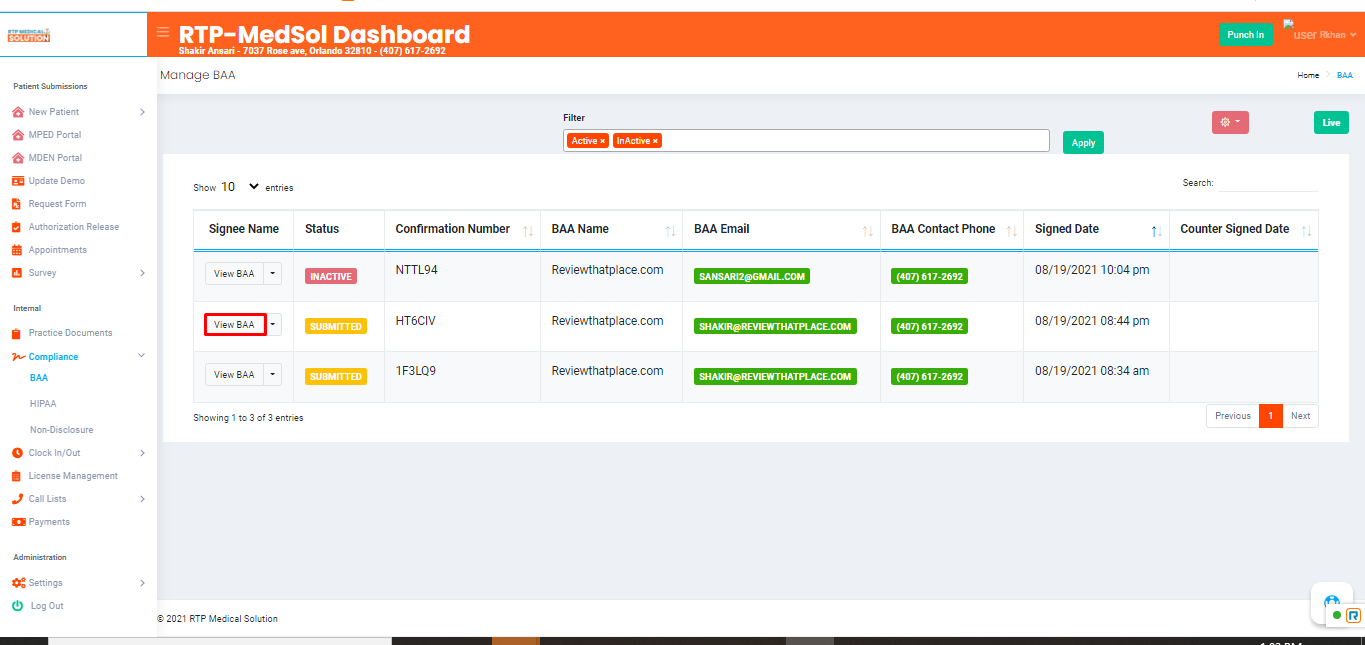The height and width of the screenshot is (645, 1365).
Task: Select page 1 in pagination
Action: tap(1271, 416)
